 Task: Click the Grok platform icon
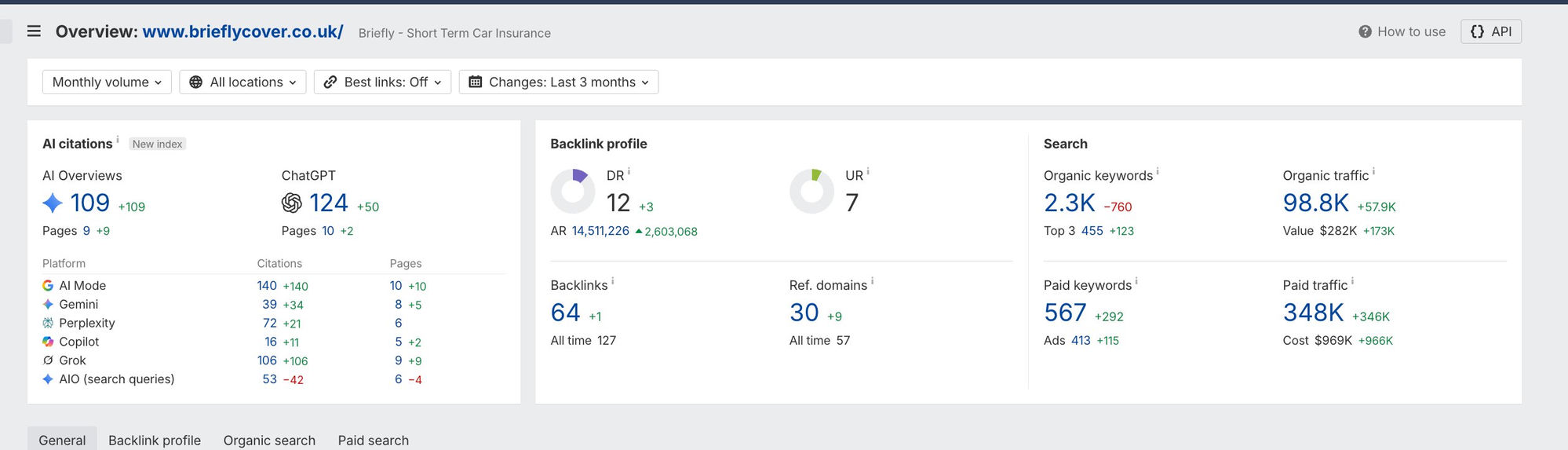pos(48,360)
